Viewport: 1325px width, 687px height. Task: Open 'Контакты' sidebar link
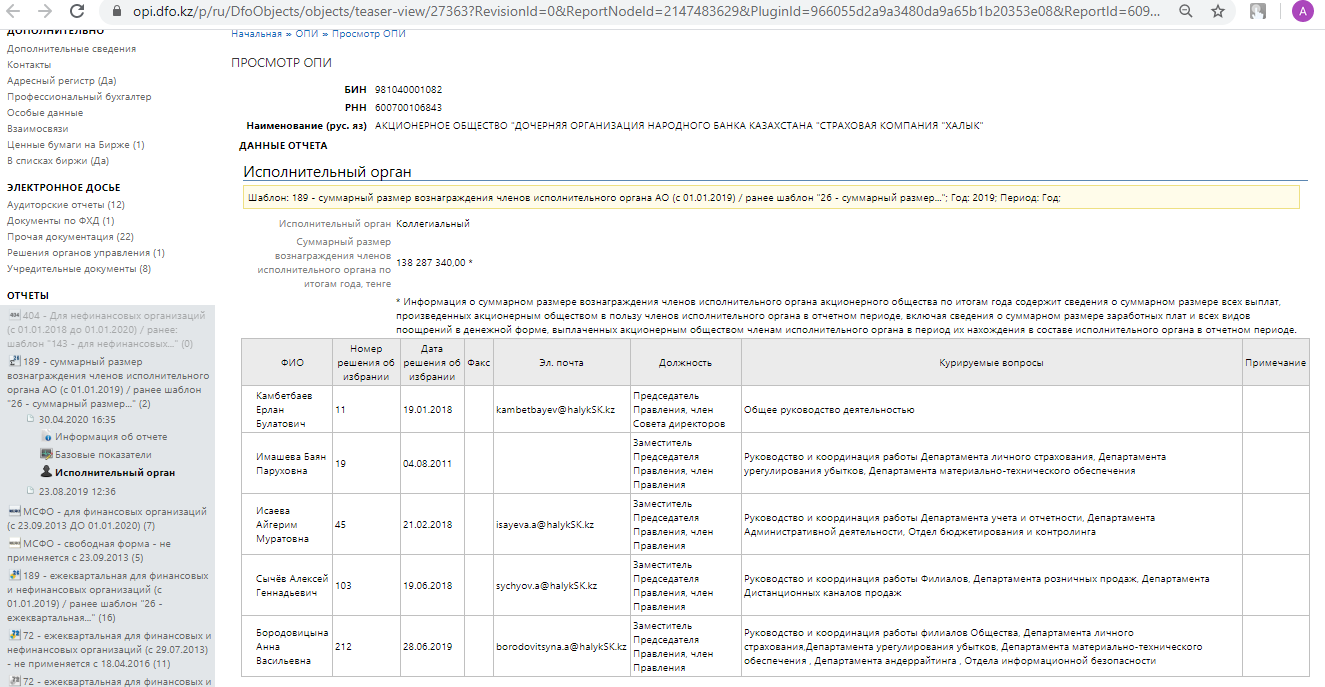[29, 65]
